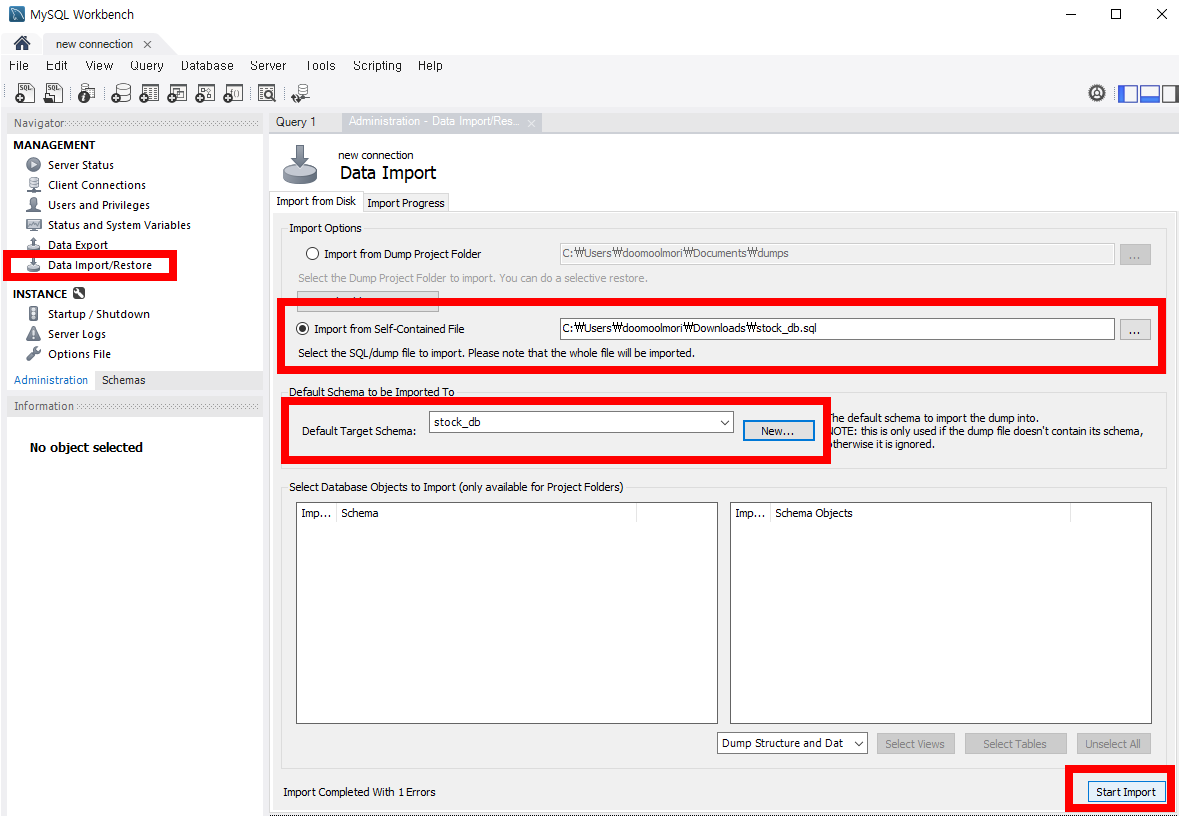Image resolution: width=1179 pixels, height=816 pixels.
Task: Click the self-contained file path field
Action: click(836, 329)
